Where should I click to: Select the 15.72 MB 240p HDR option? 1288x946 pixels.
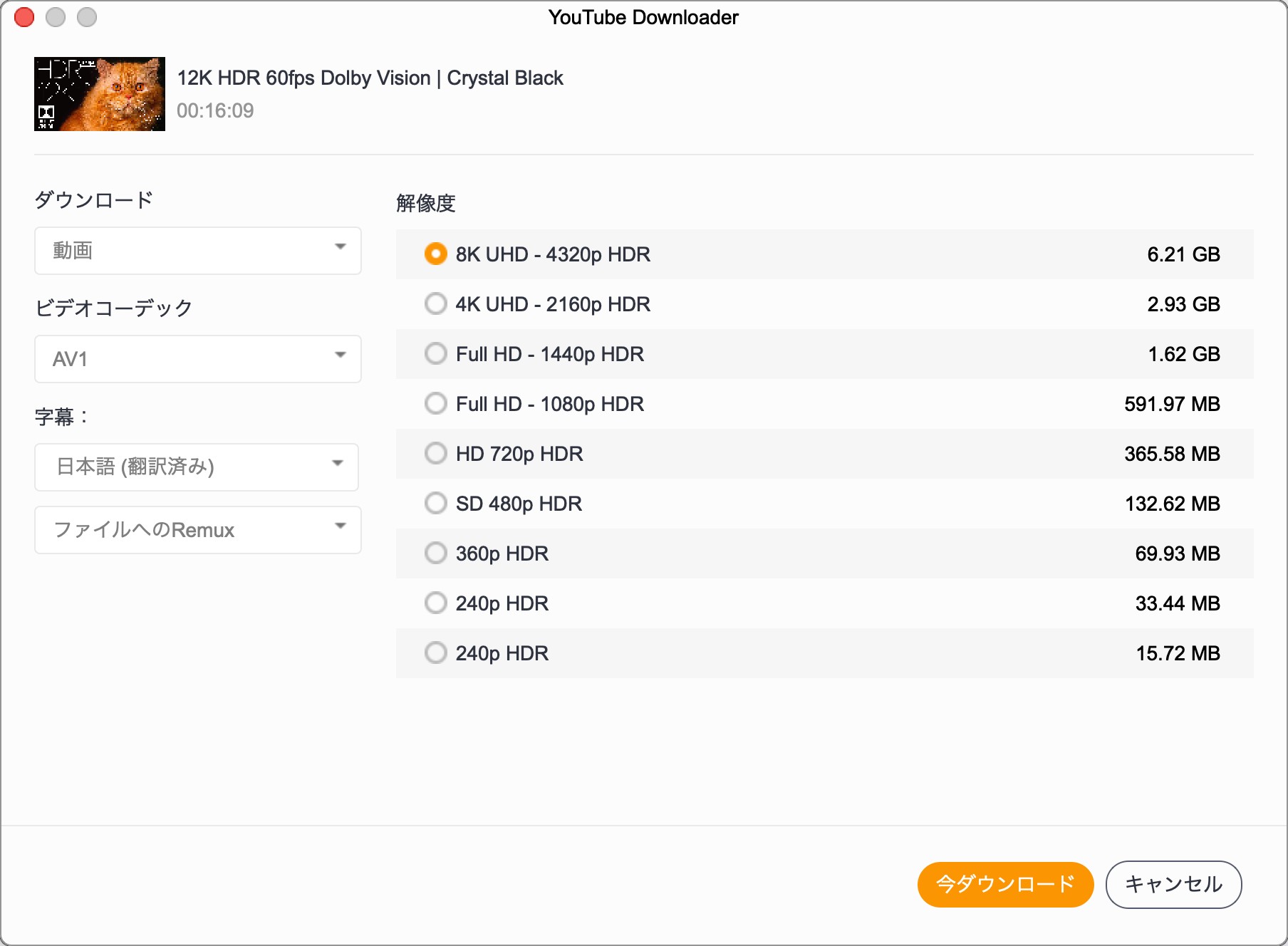tap(435, 653)
